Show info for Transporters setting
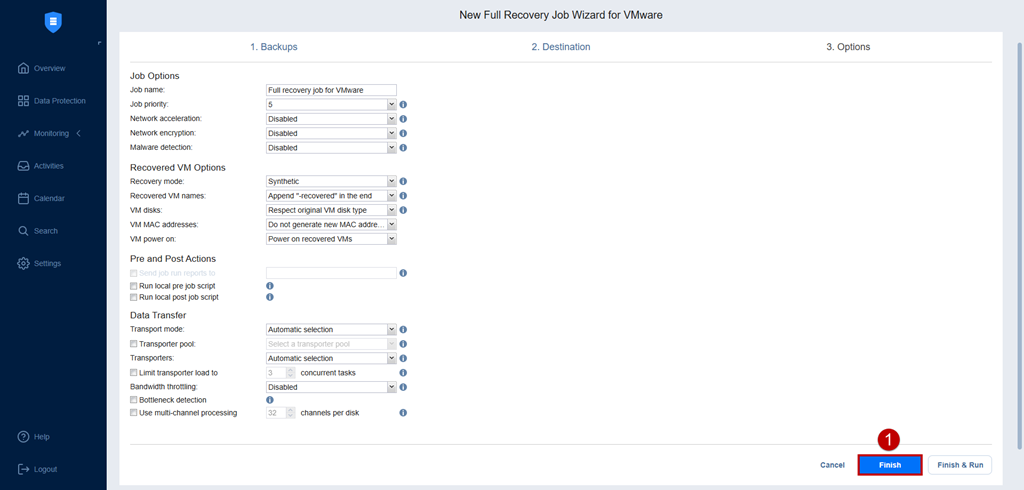Image resolution: width=1024 pixels, height=490 pixels. point(403,359)
